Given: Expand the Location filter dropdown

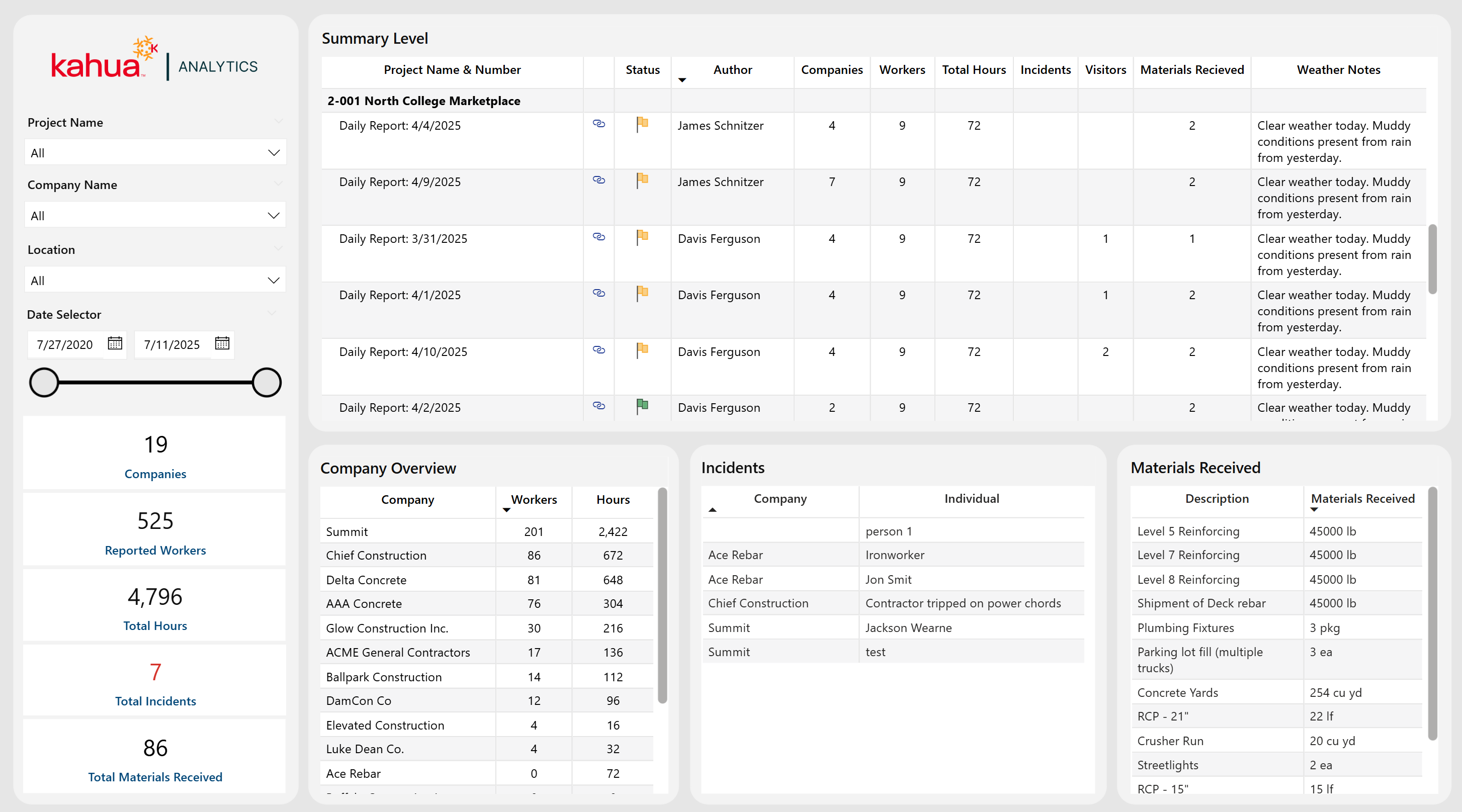Looking at the screenshot, I should point(274,281).
